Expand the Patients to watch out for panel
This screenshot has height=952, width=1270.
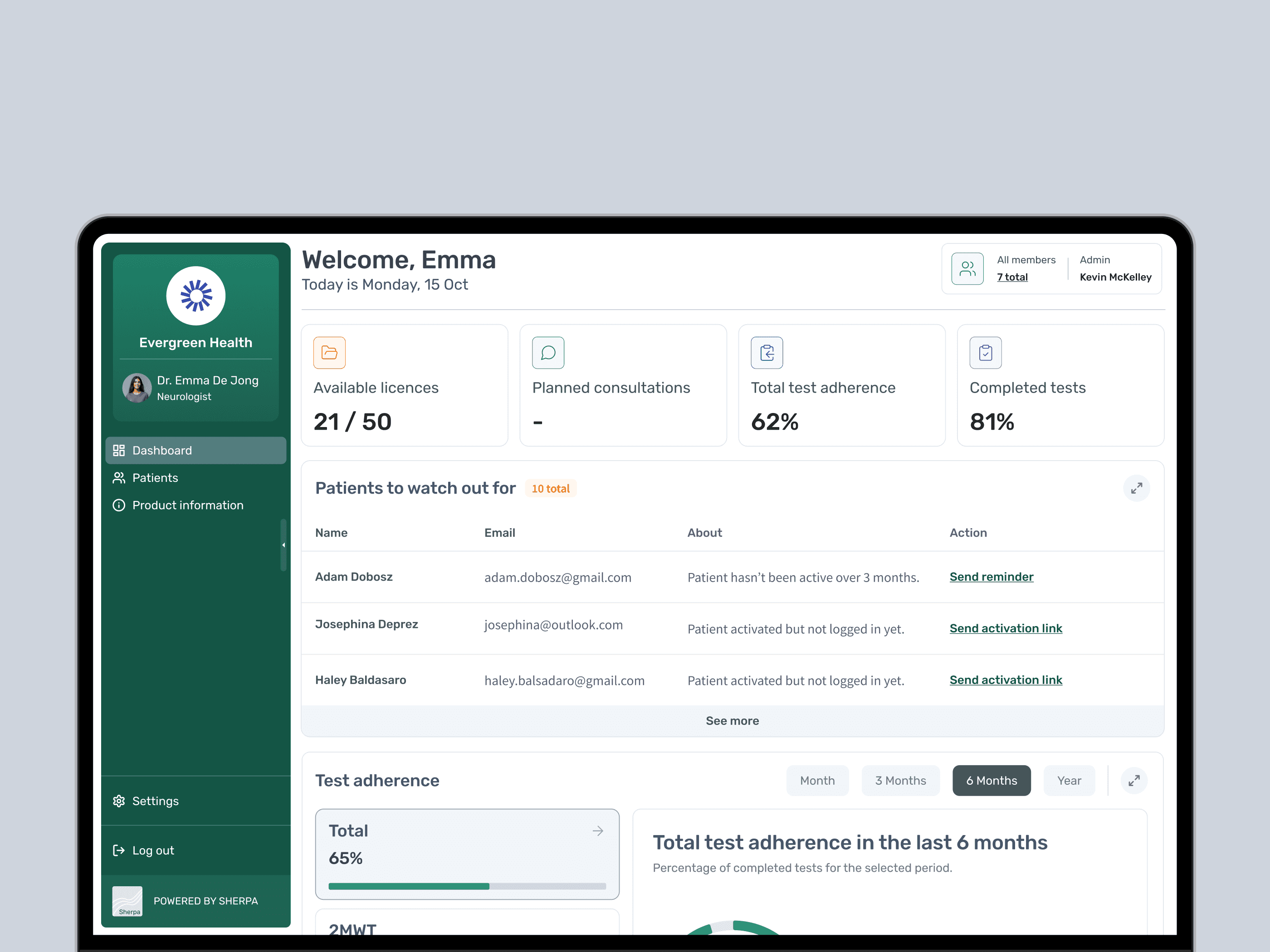click(x=1136, y=488)
